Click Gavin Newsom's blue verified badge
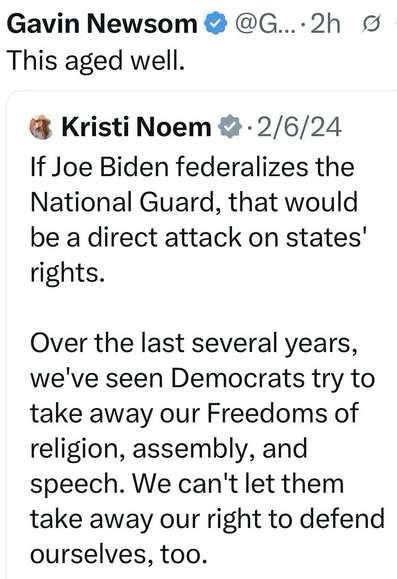Screen dimensions: 397x579 coord(216,24)
